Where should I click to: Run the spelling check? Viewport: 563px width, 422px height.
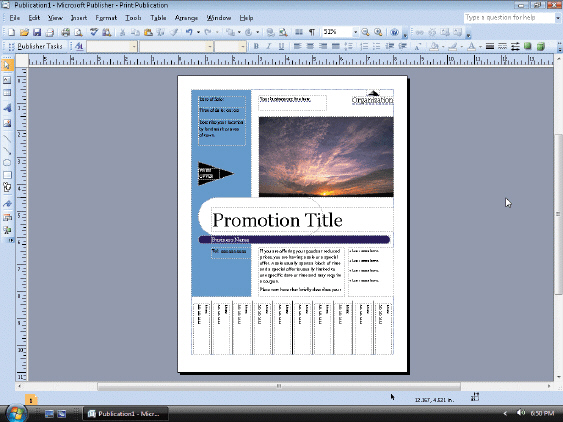(x=94, y=32)
